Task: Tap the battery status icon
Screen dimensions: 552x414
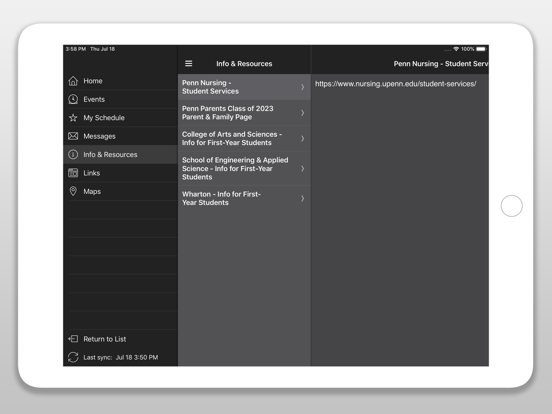Action: point(481,49)
